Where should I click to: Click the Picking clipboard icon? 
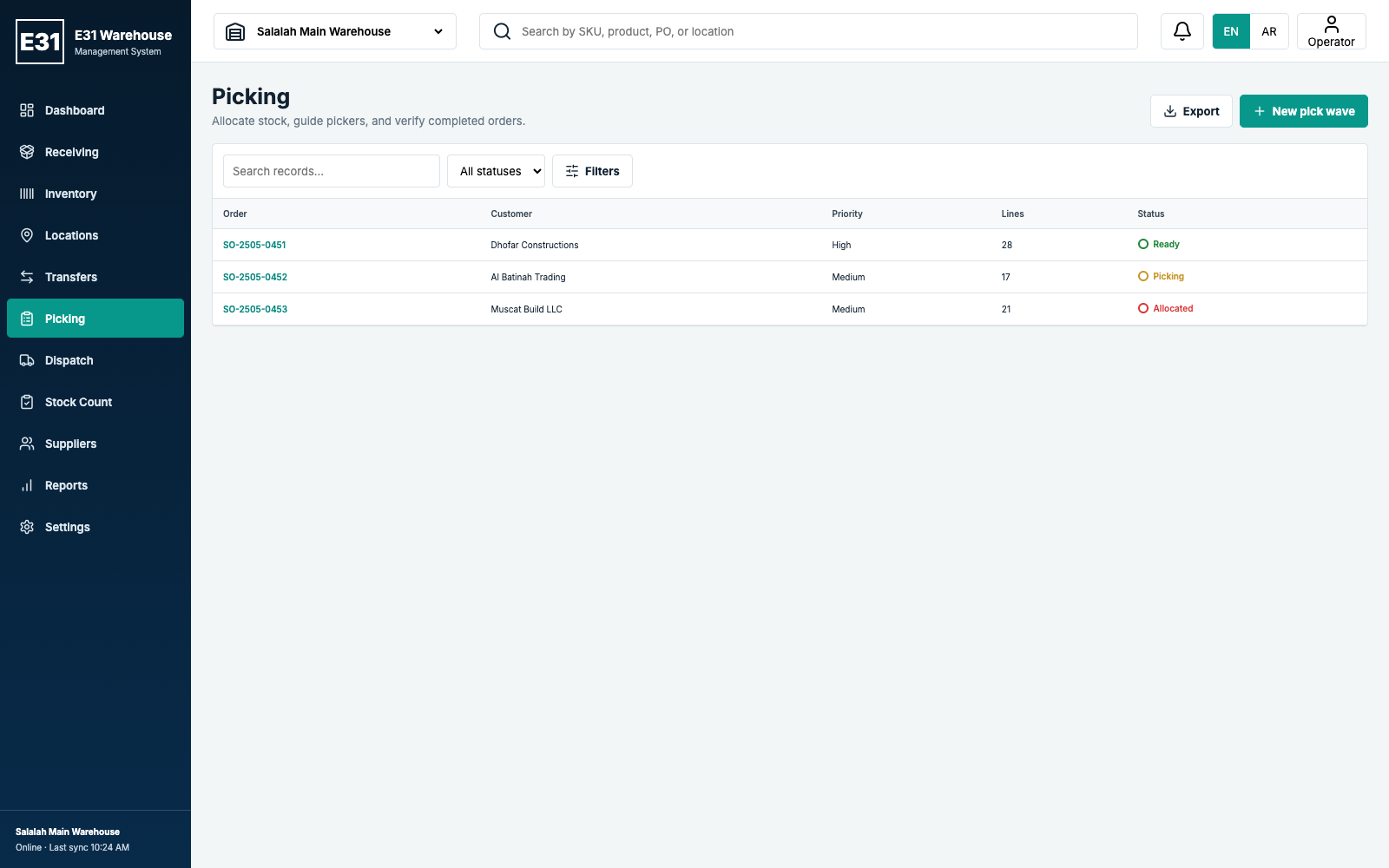[27, 319]
